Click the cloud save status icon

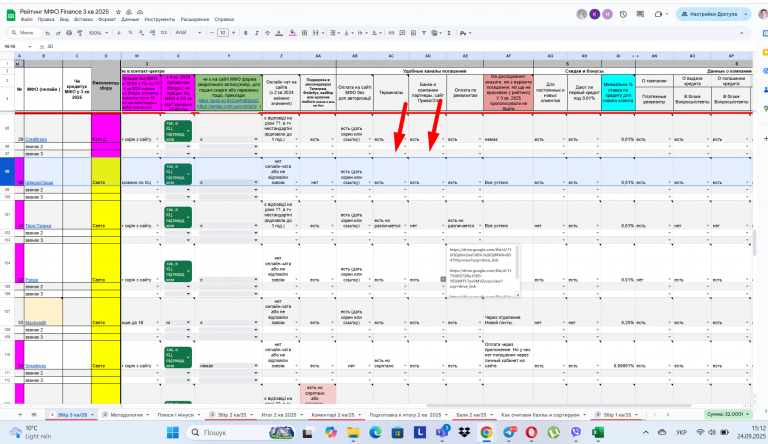coord(140,12)
